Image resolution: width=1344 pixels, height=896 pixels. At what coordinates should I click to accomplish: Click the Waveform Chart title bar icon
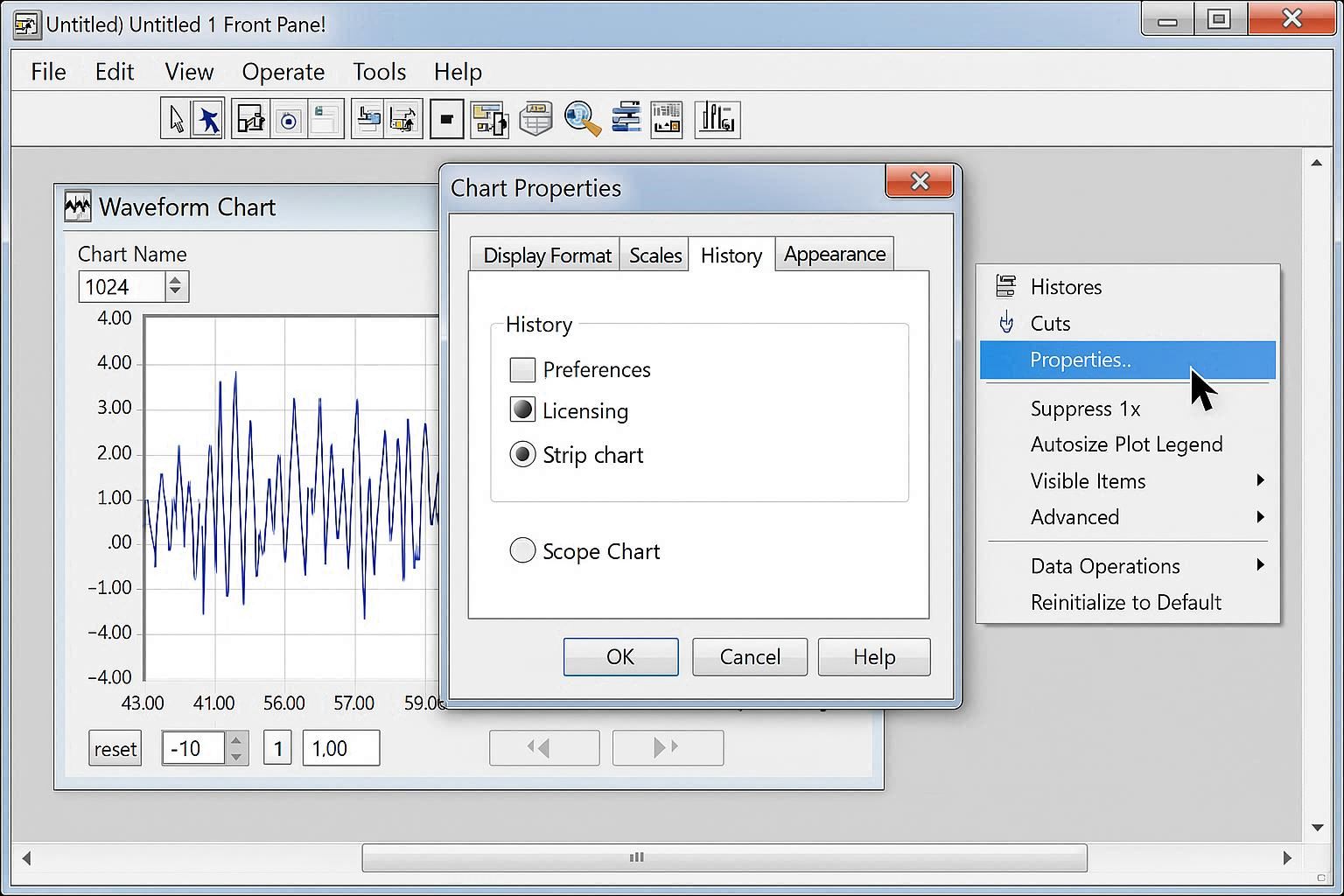(77, 206)
